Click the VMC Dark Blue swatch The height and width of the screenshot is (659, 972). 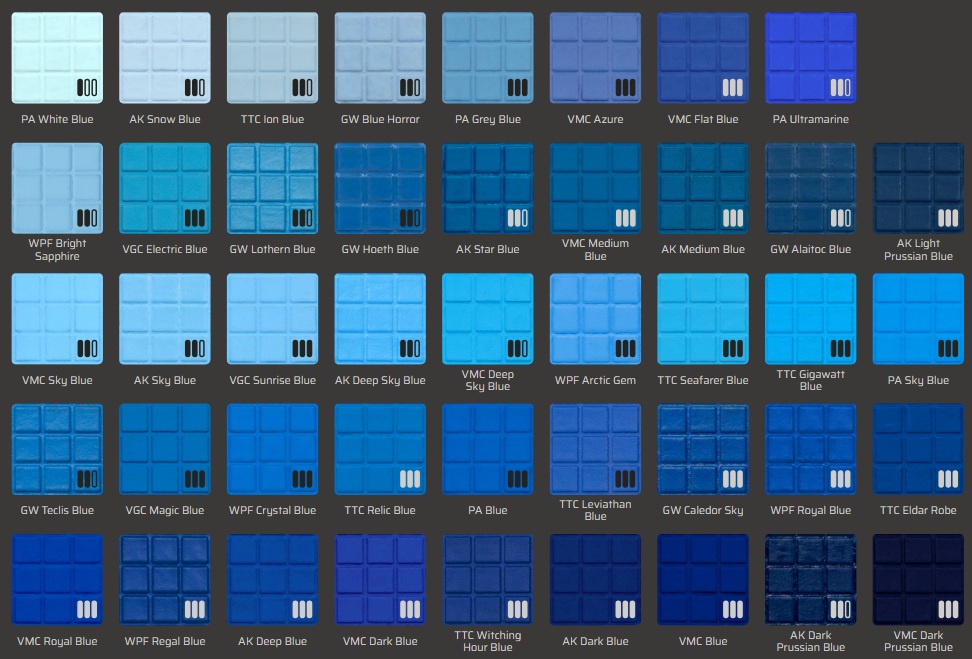(x=380, y=580)
